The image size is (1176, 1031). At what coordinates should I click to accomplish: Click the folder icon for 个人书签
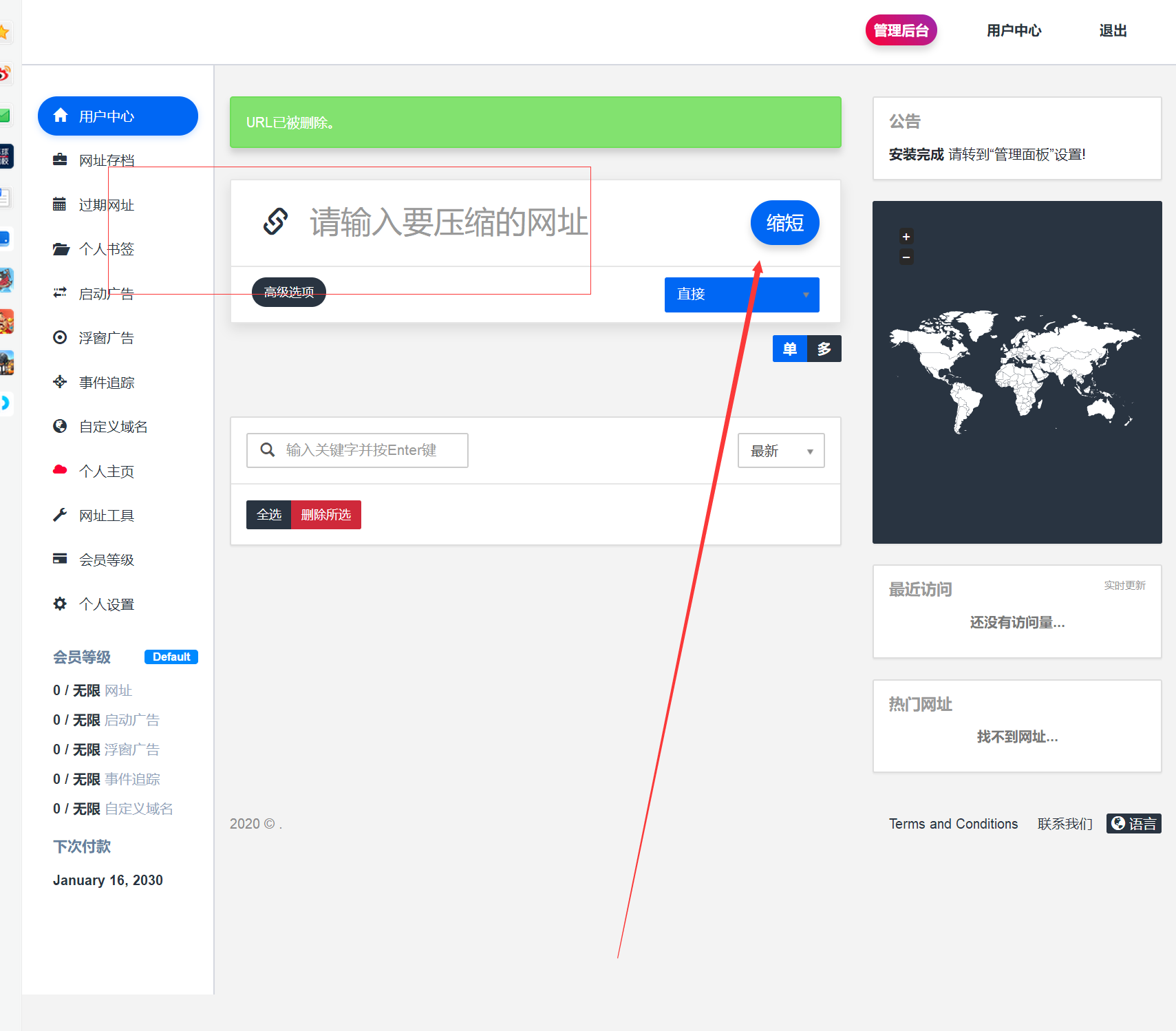click(x=61, y=249)
